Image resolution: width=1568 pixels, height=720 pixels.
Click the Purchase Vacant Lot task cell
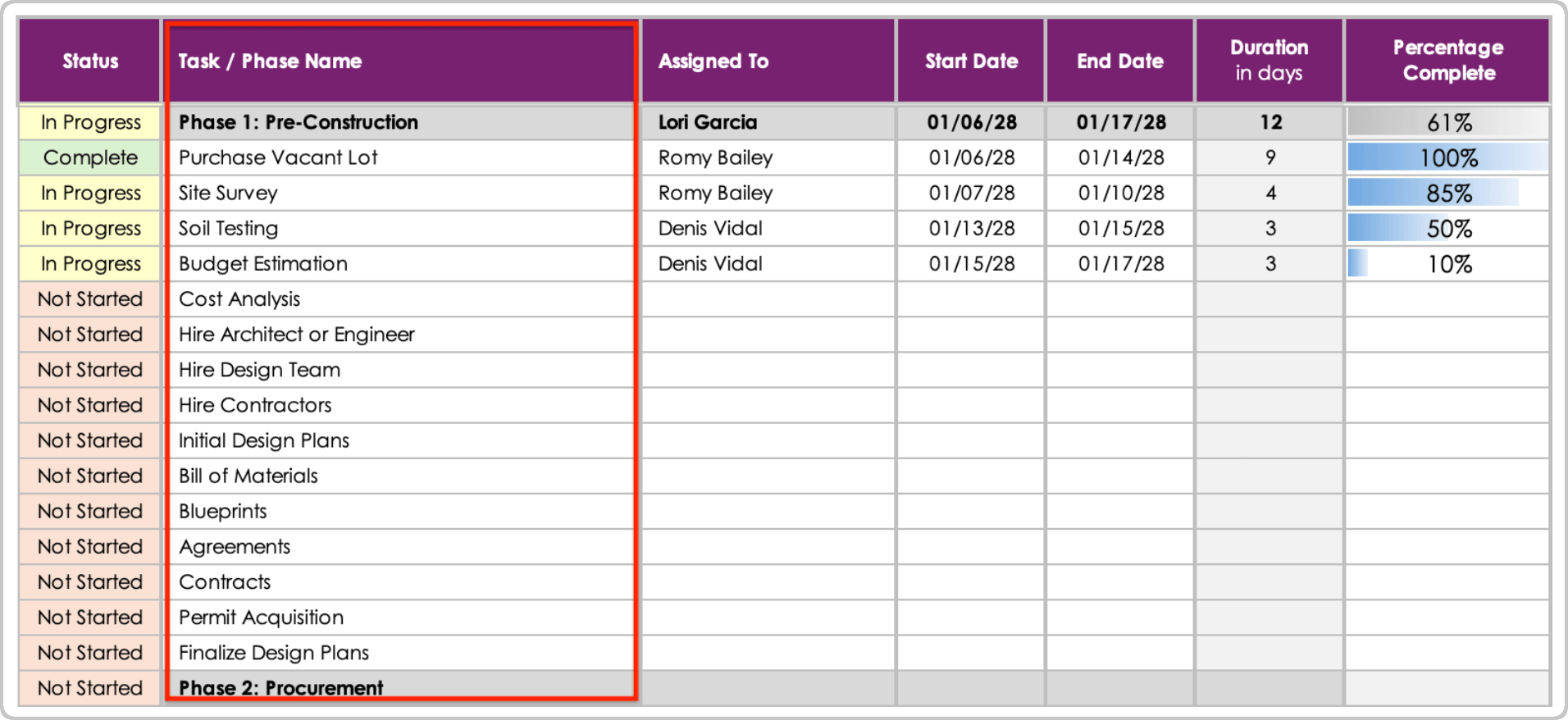278,157
